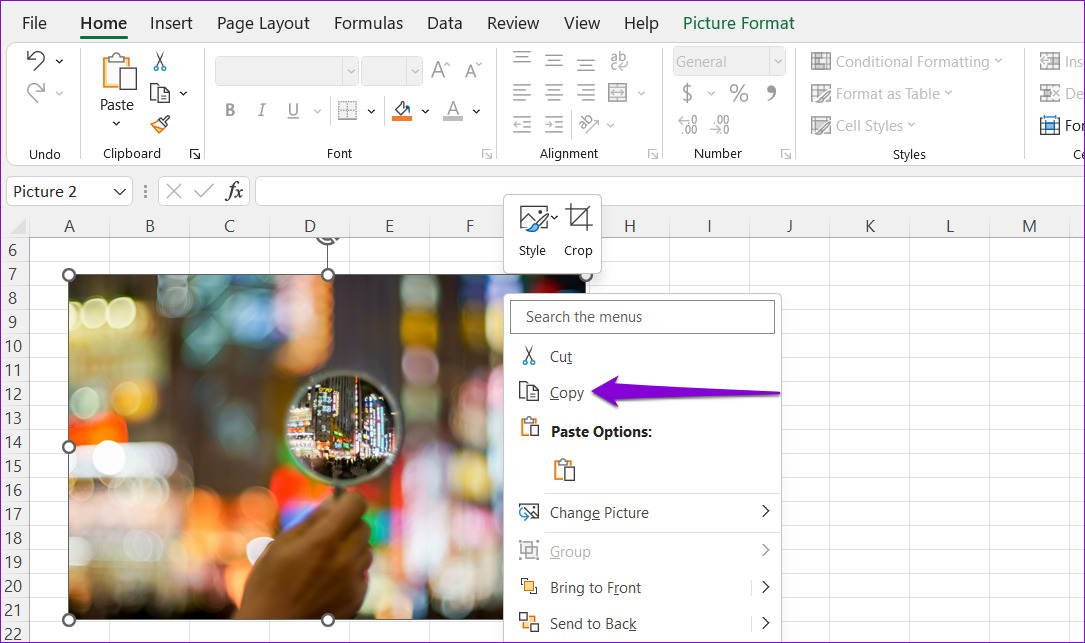
Task: Click the Paste clipboard icon
Action: (118, 73)
